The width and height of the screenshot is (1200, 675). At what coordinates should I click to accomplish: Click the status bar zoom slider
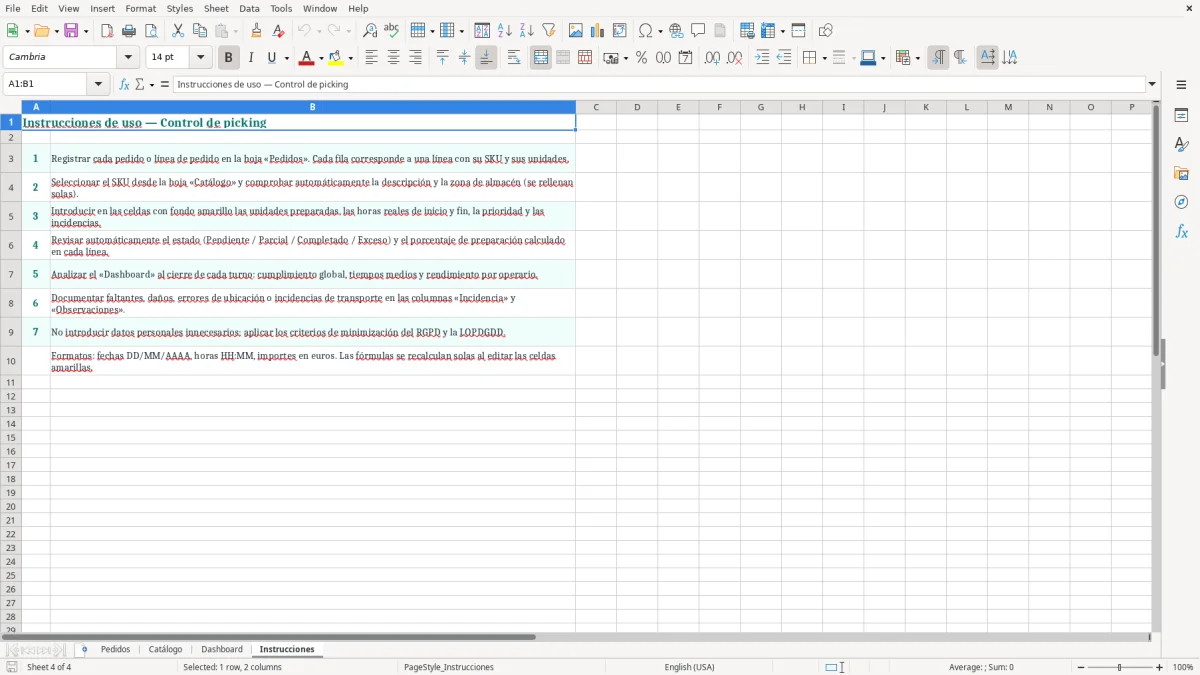tap(1120, 667)
